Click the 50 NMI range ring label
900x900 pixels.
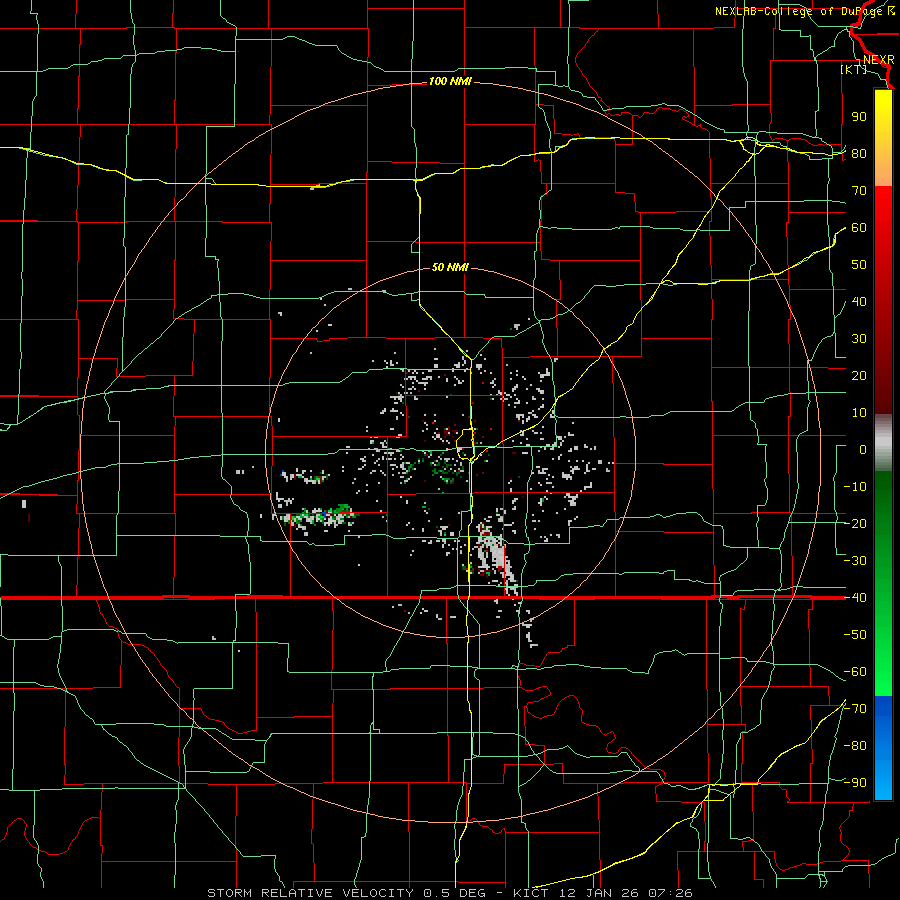tap(450, 267)
